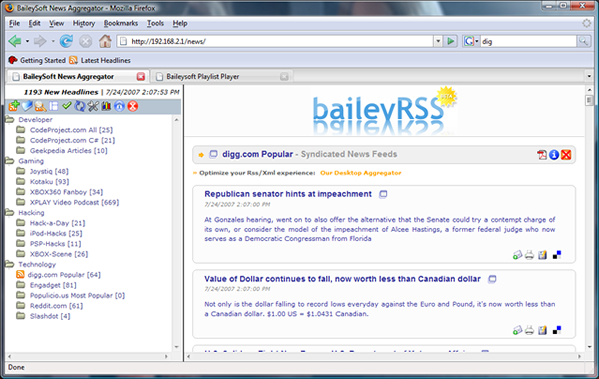This screenshot has height=379, width=599.
Task: Click the content pane vertical scrollbar down arrow
Action: 589,347
